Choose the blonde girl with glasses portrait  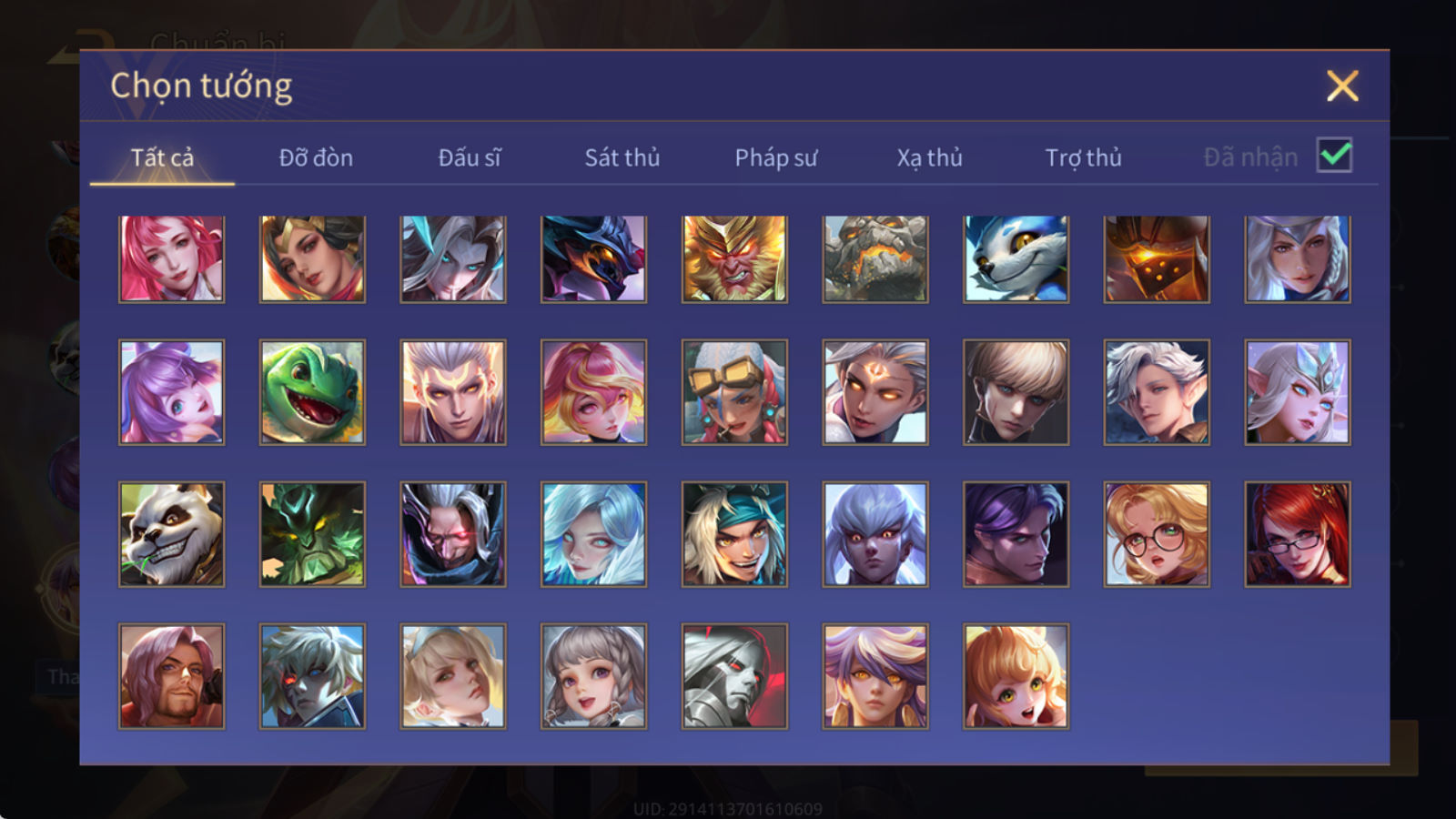1157,534
